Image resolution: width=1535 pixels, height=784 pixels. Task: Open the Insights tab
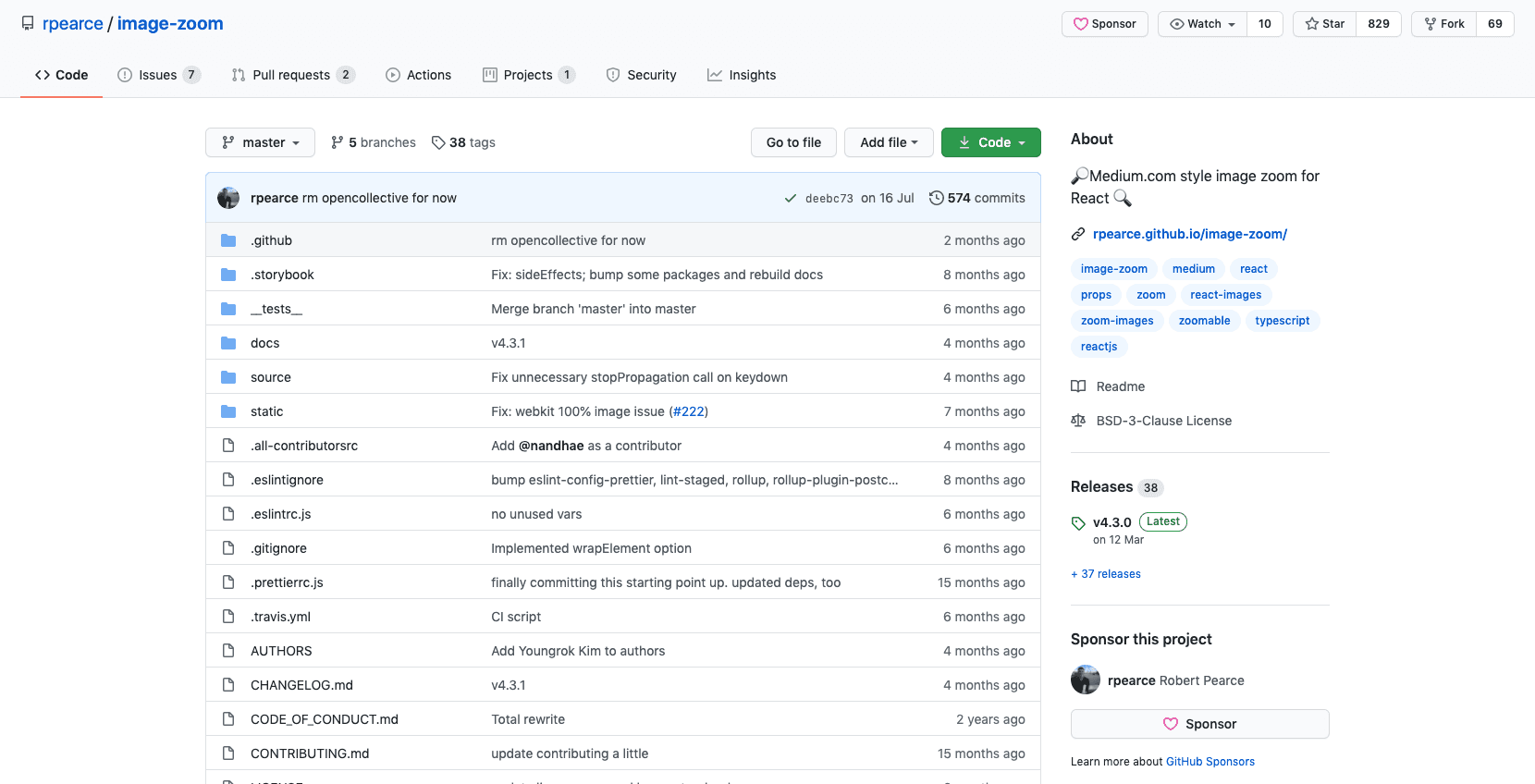[742, 75]
